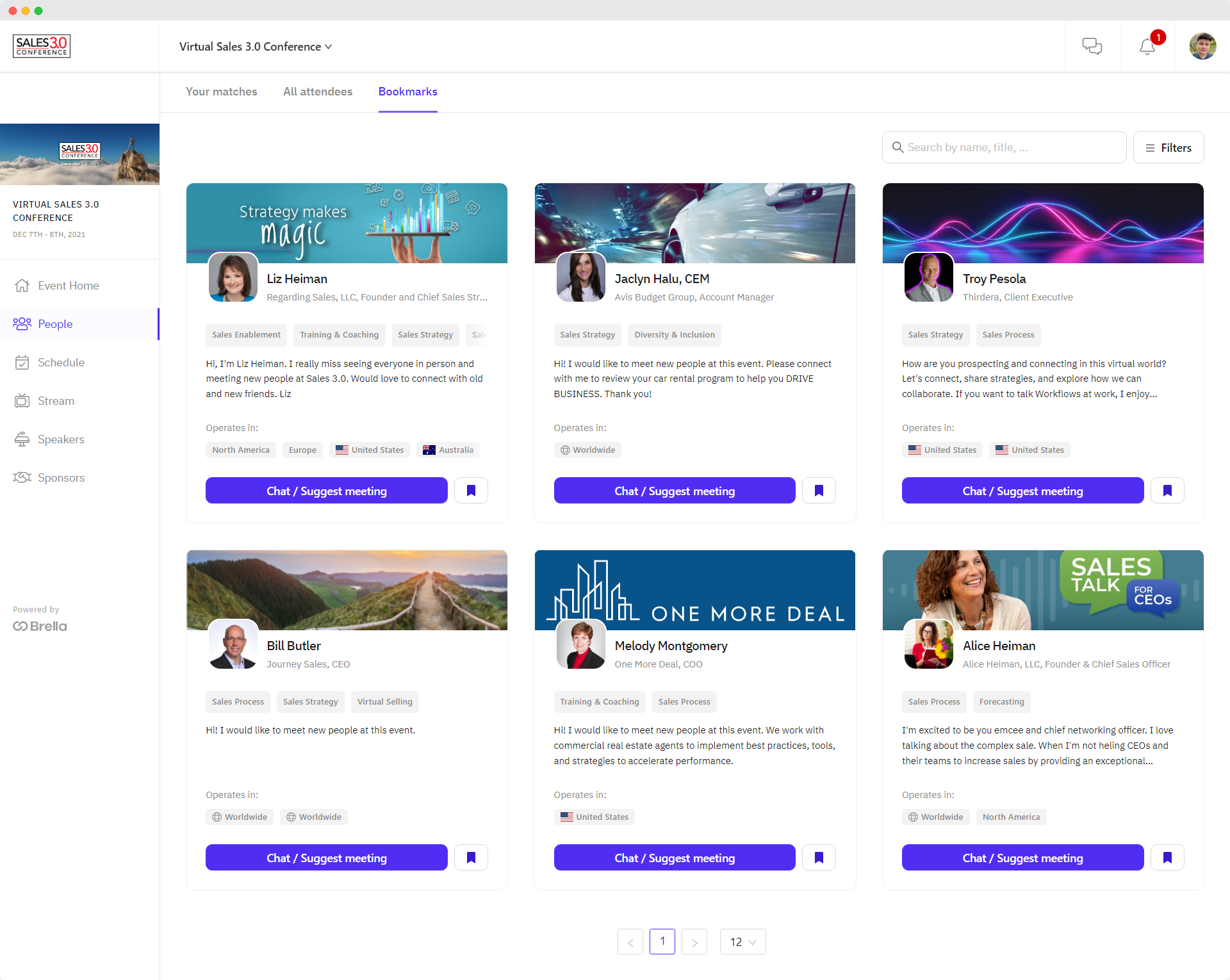The image size is (1230, 980).
Task: Open Jaclyn Halu's profile photo
Action: [x=581, y=277]
